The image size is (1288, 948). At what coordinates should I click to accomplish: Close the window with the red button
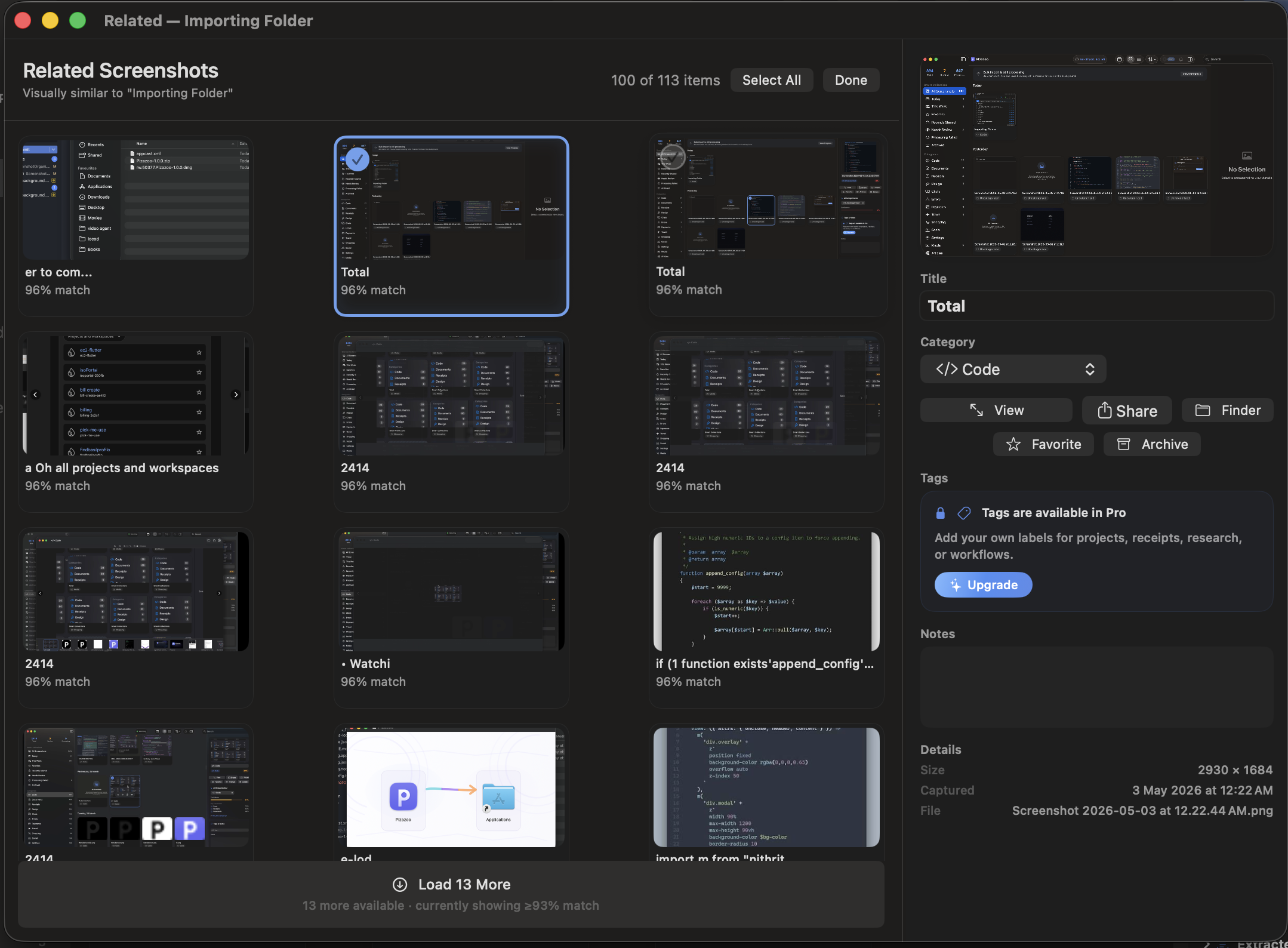point(23,21)
